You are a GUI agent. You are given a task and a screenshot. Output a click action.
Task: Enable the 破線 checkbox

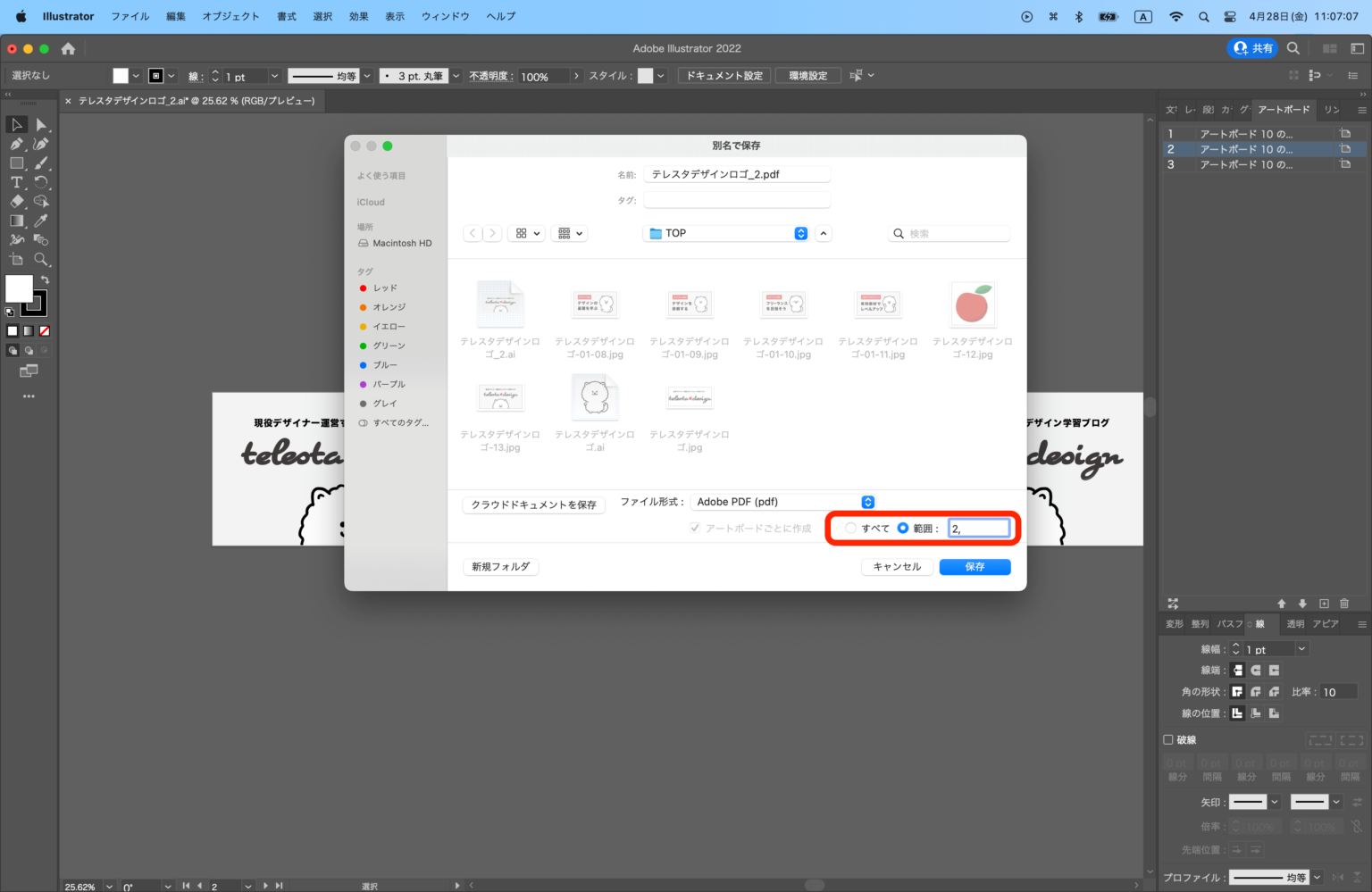click(x=1168, y=739)
